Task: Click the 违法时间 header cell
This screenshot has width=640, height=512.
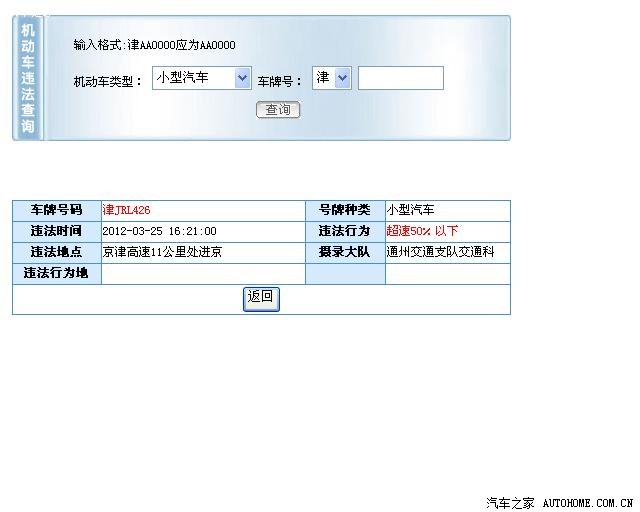Action: (57, 232)
